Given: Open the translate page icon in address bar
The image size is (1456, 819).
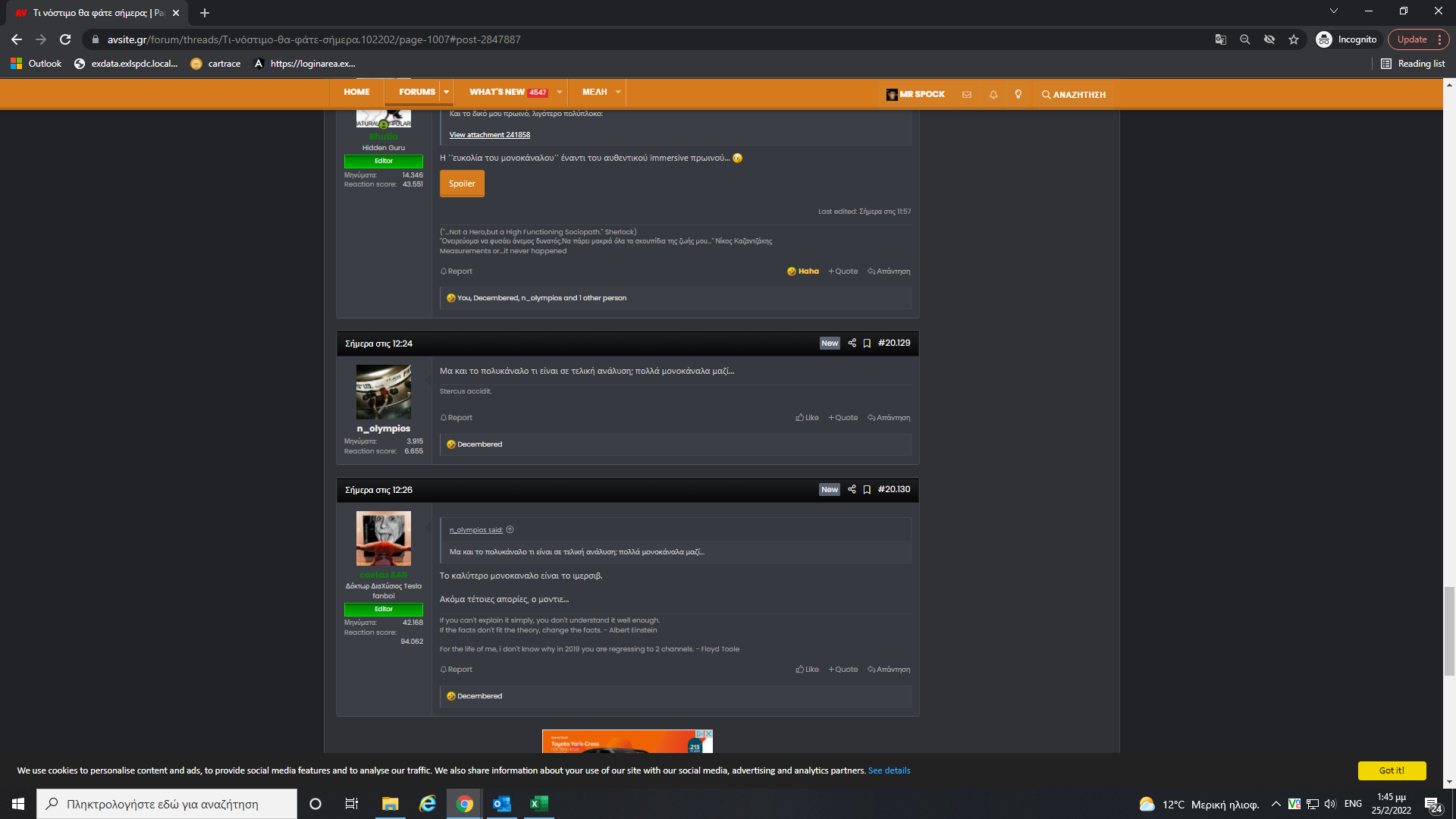Looking at the screenshot, I should coord(1221,39).
